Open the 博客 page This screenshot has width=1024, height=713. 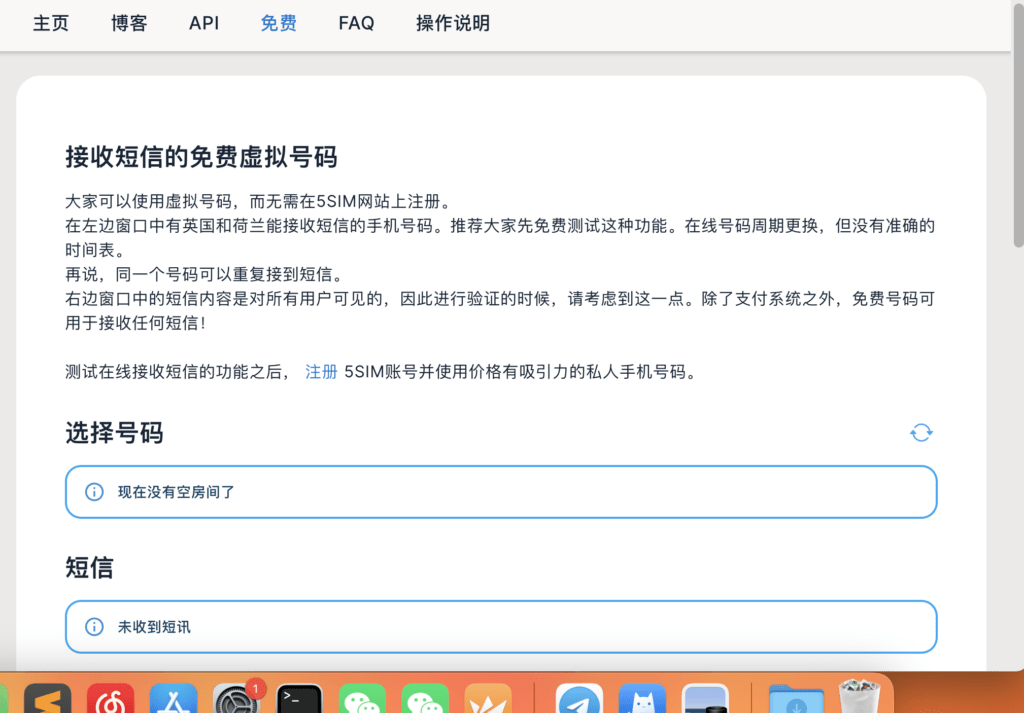pos(129,24)
